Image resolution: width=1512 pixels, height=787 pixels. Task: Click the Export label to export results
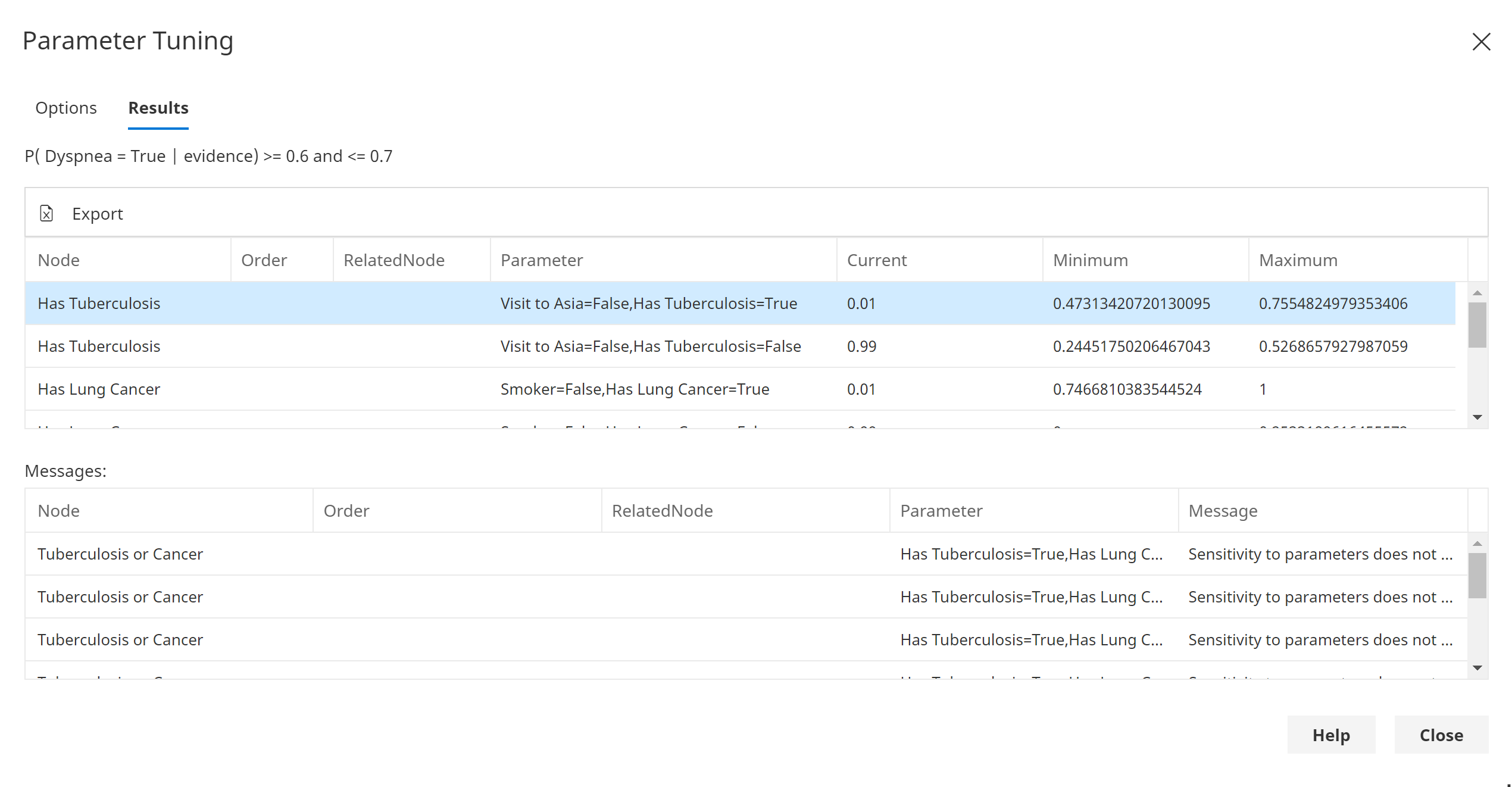(98, 213)
